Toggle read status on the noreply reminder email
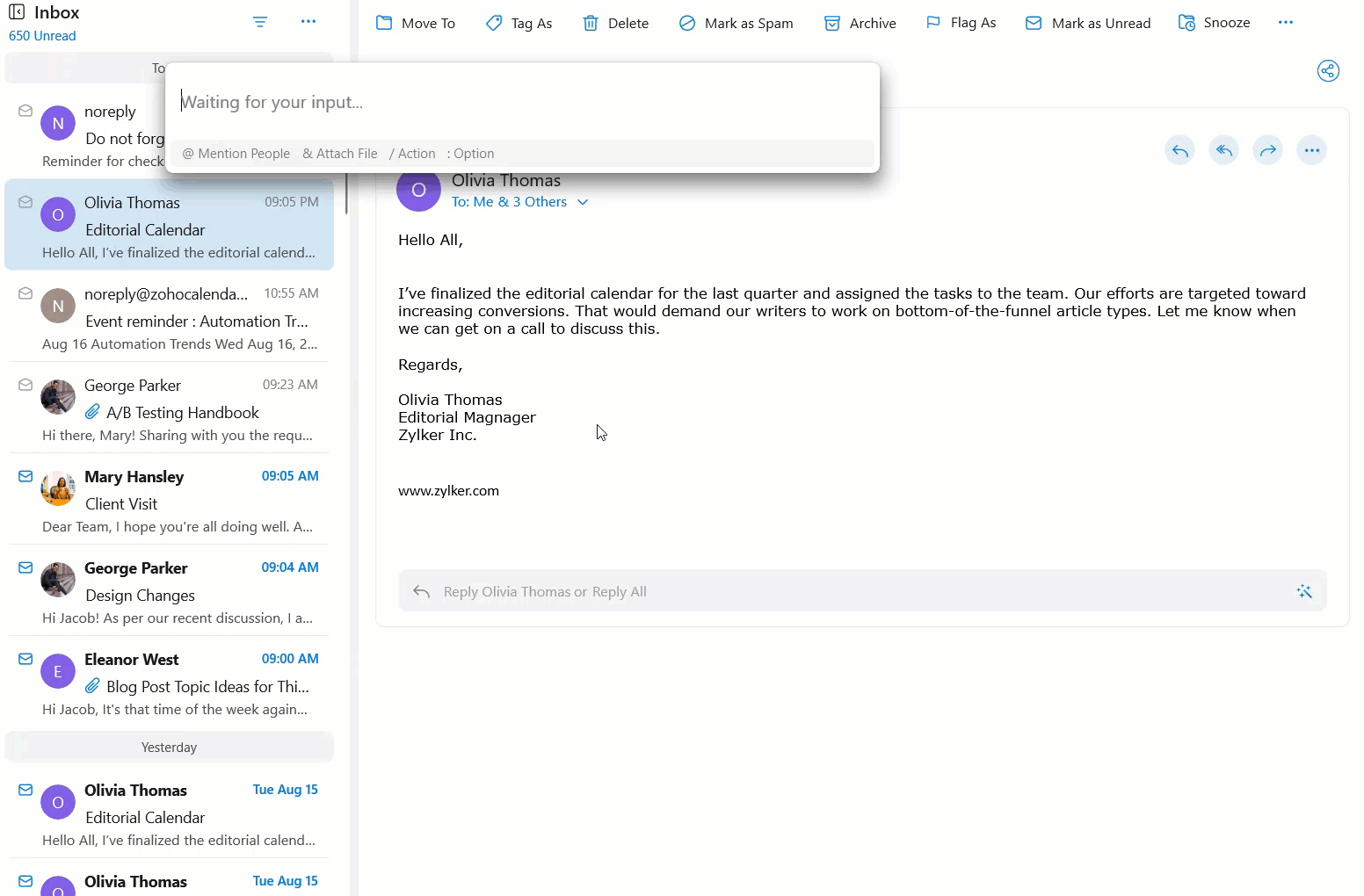 (25, 111)
